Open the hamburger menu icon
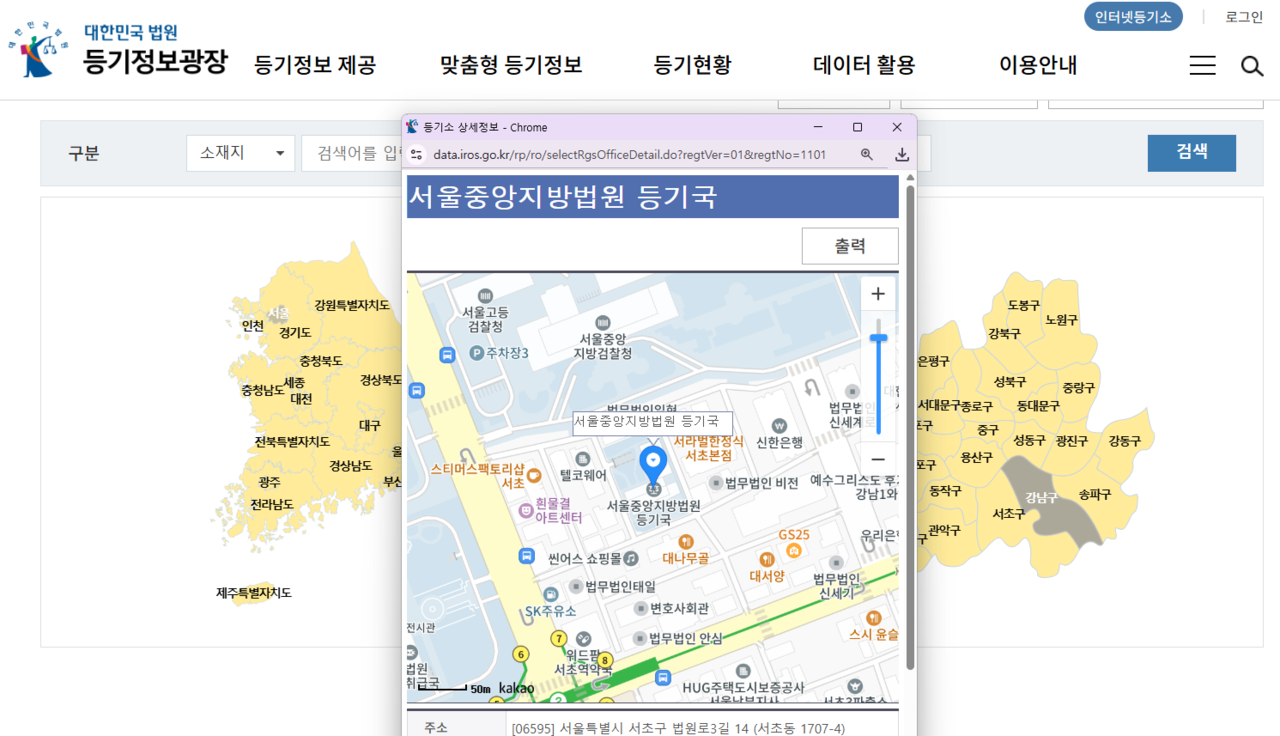1280x736 pixels. click(x=1202, y=64)
